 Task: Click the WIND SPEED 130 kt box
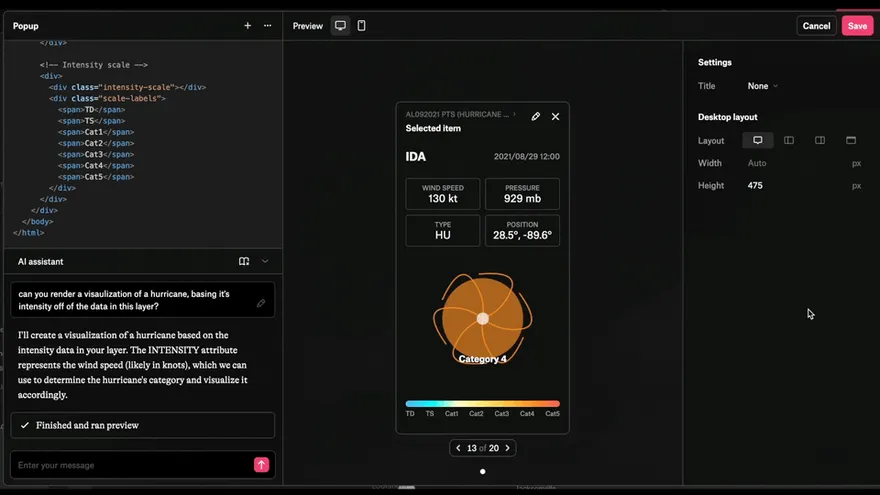(443, 194)
